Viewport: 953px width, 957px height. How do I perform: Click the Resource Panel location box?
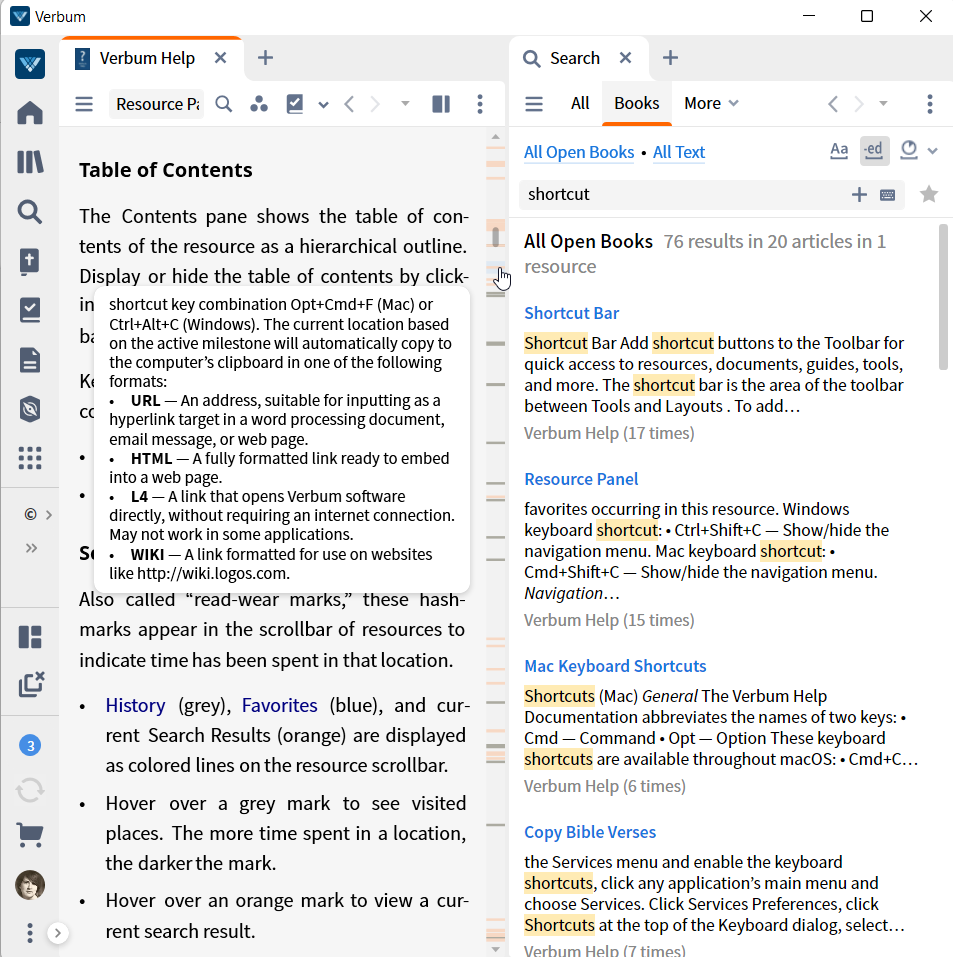click(156, 104)
